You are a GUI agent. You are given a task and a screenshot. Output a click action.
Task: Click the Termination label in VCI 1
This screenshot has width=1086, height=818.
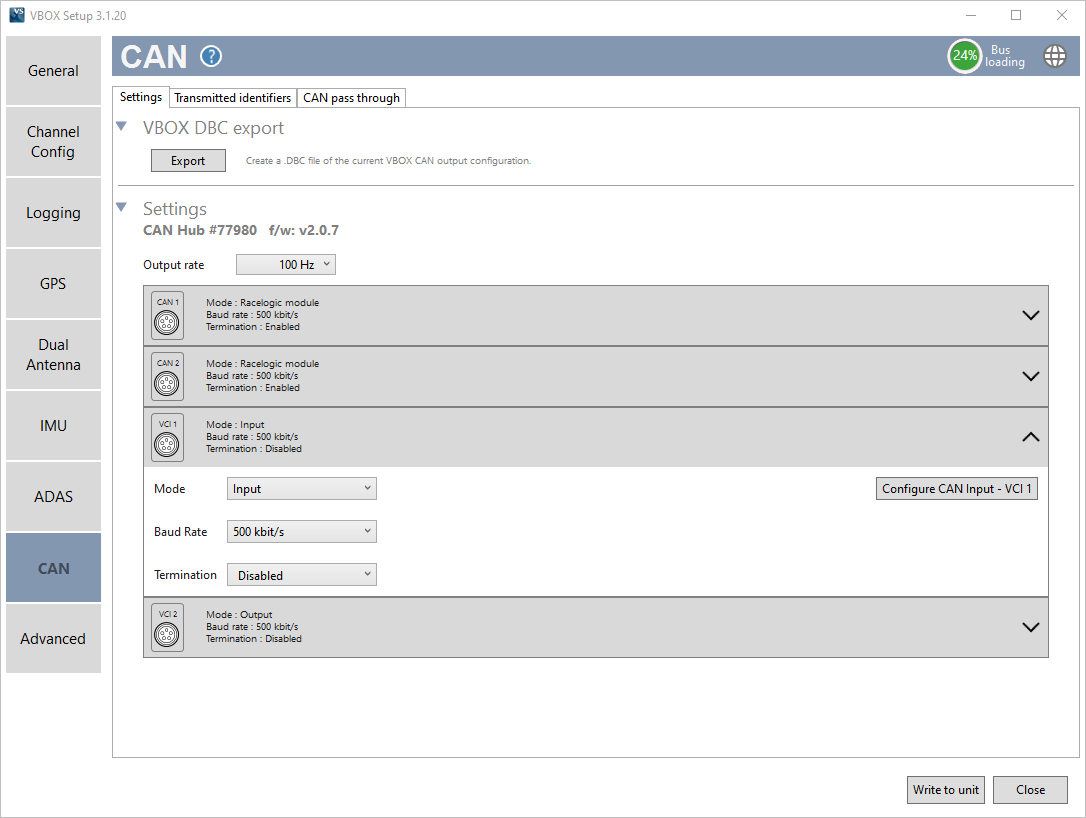click(x=185, y=575)
